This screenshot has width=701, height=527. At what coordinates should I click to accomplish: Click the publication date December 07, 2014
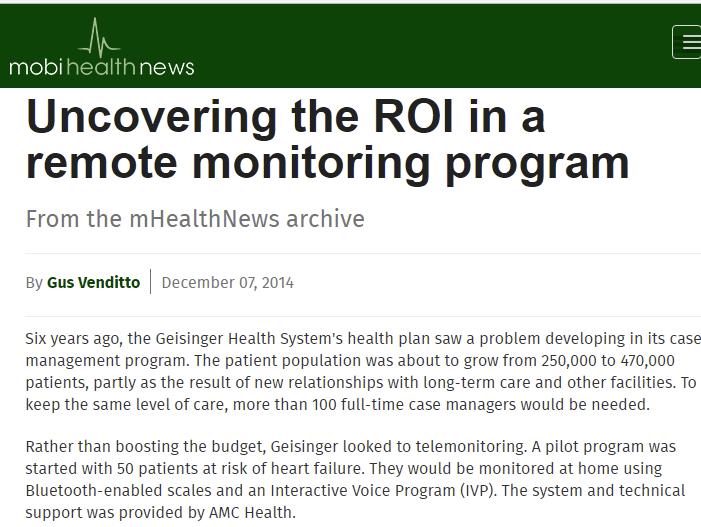(227, 282)
